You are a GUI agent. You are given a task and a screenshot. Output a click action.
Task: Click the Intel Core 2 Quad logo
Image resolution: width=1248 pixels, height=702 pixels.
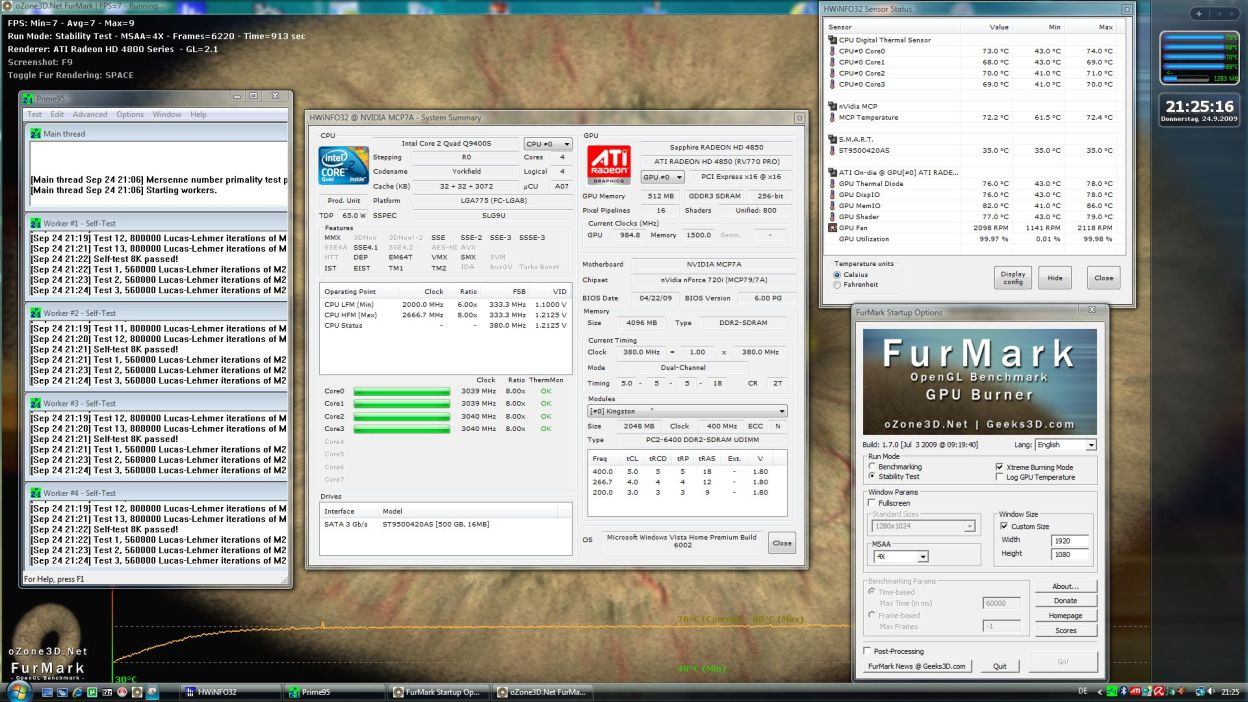point(343,166)
